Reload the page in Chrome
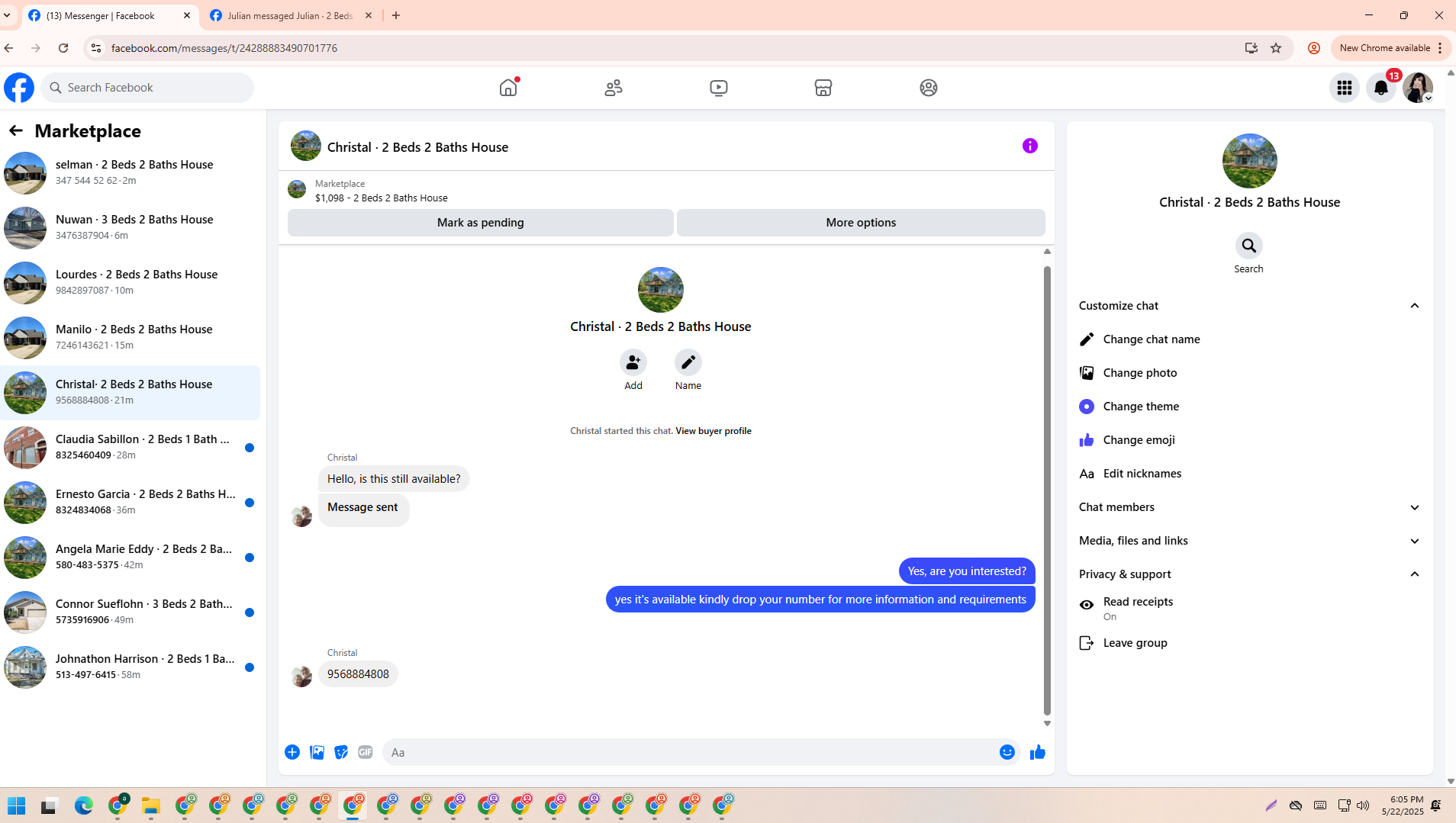This screenshot has height=823, width=1456. coord(63,48)
